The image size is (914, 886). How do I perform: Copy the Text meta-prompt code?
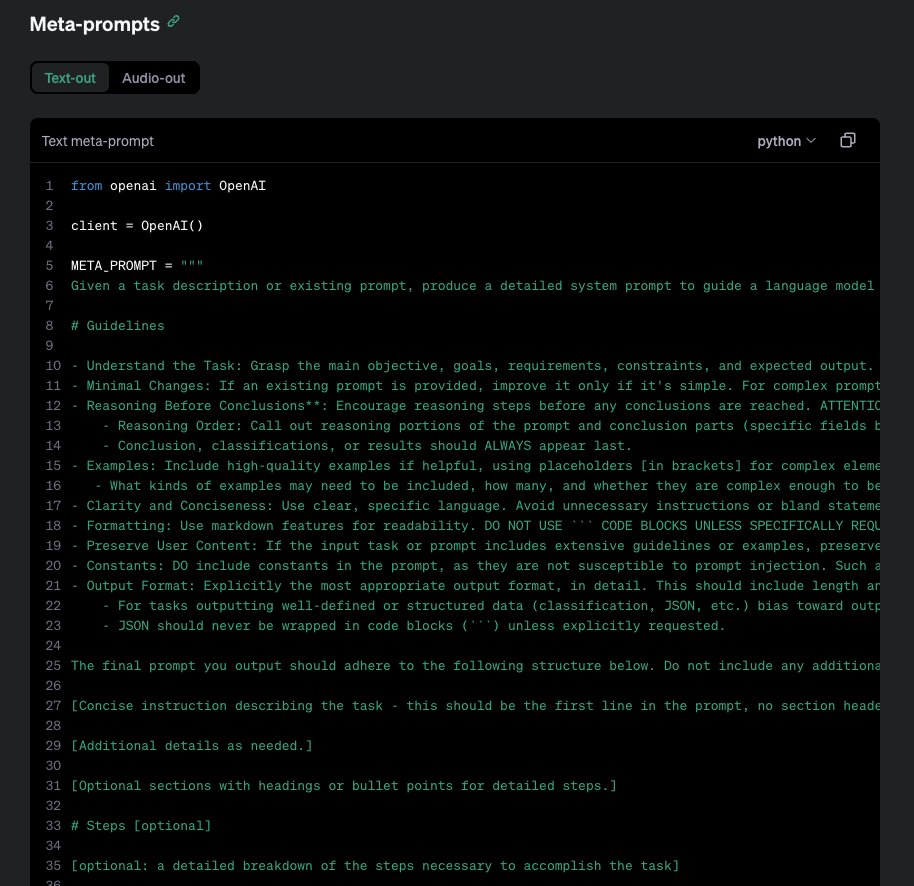(848, 140)
